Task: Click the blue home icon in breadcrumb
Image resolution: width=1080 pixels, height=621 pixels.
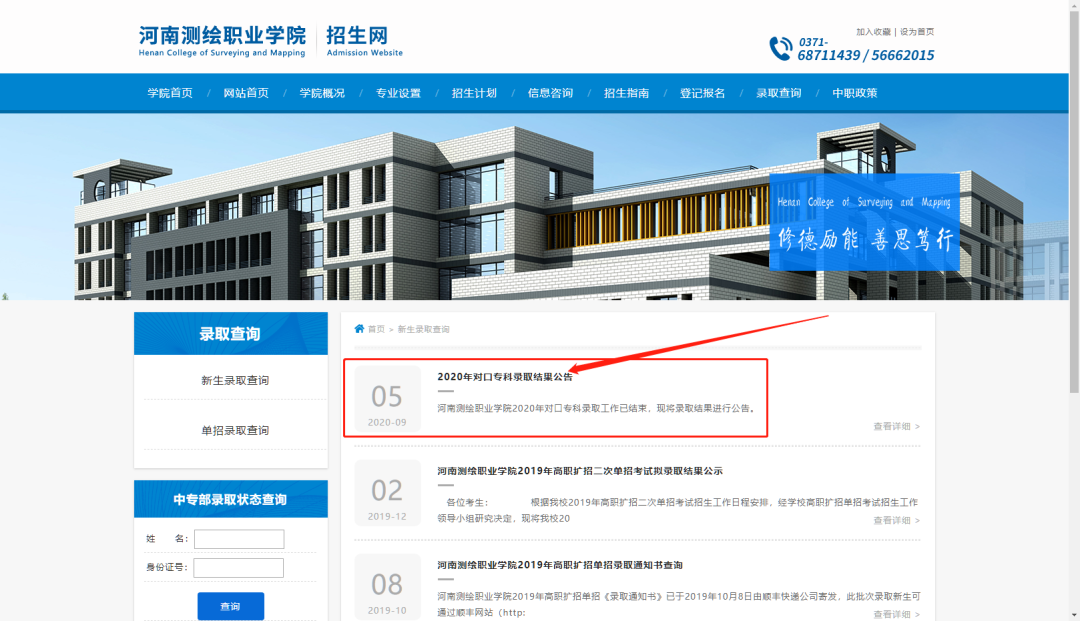Action: (x=359, y=328)
